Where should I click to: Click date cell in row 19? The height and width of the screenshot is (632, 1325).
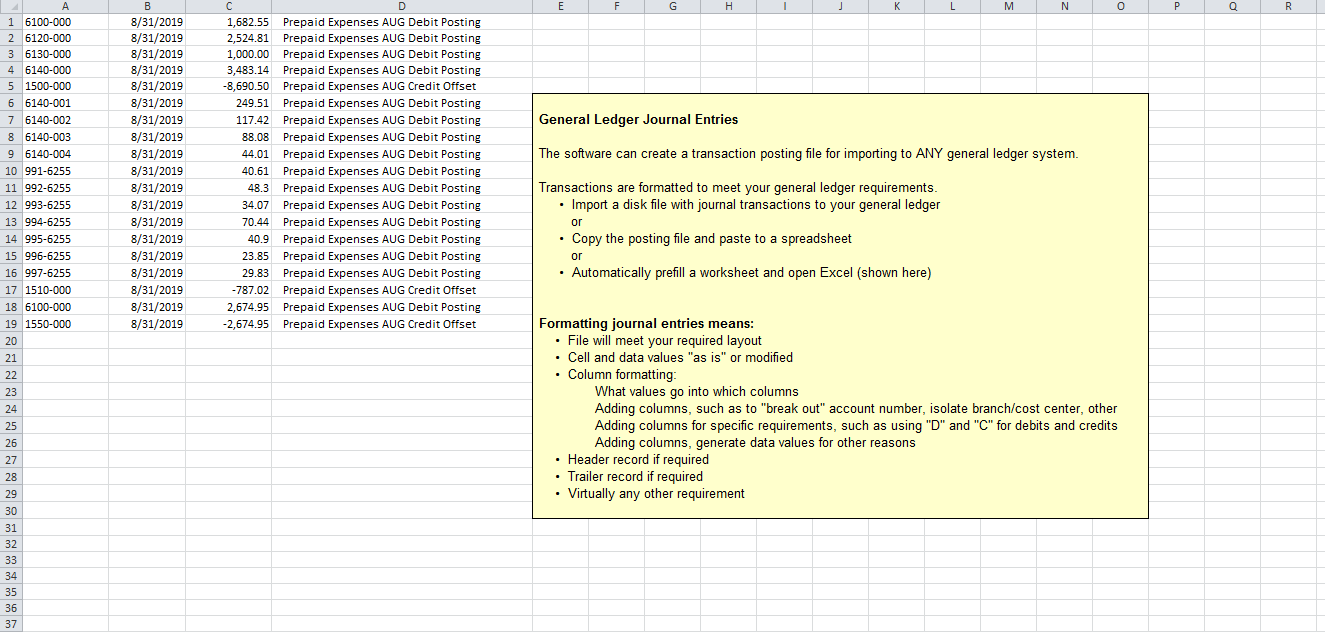(x=147, y=324)
